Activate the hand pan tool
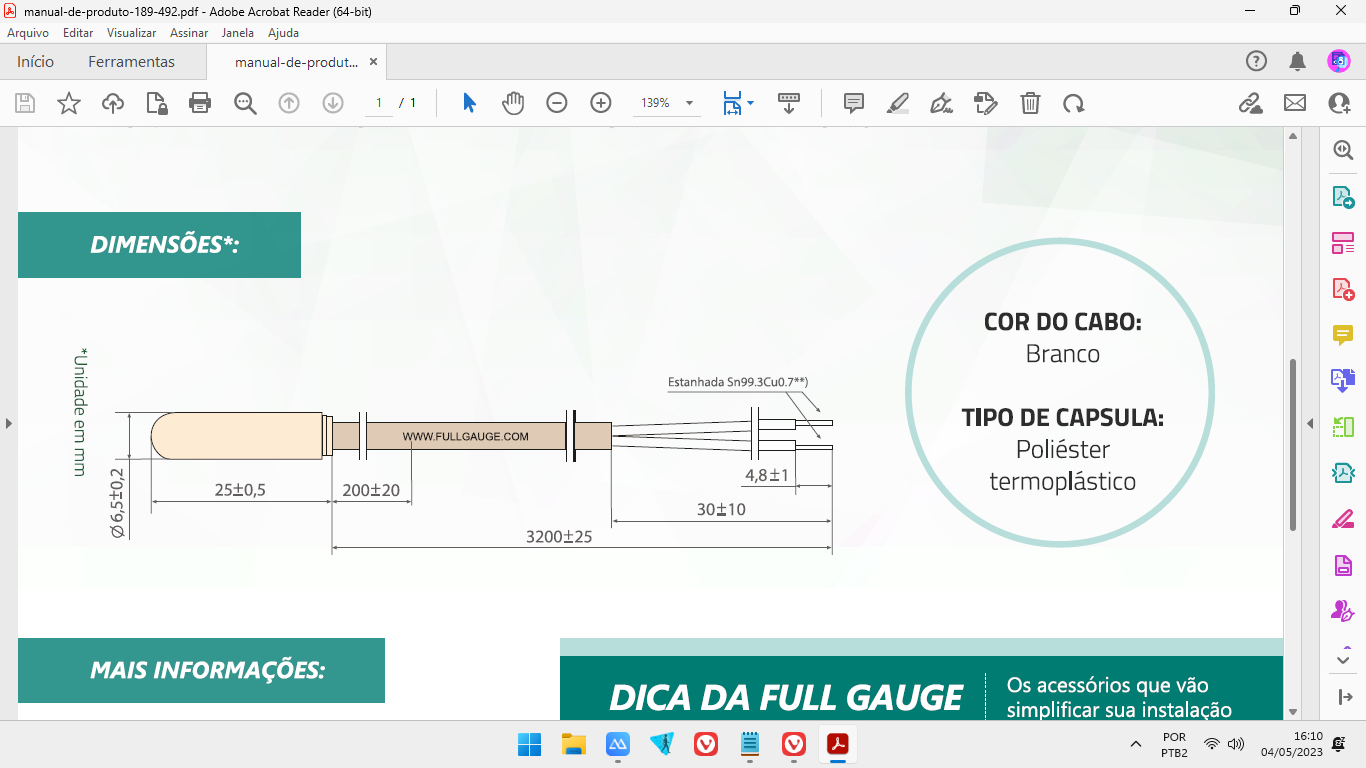Viewport: 1366px width, 768px height. 513,103
